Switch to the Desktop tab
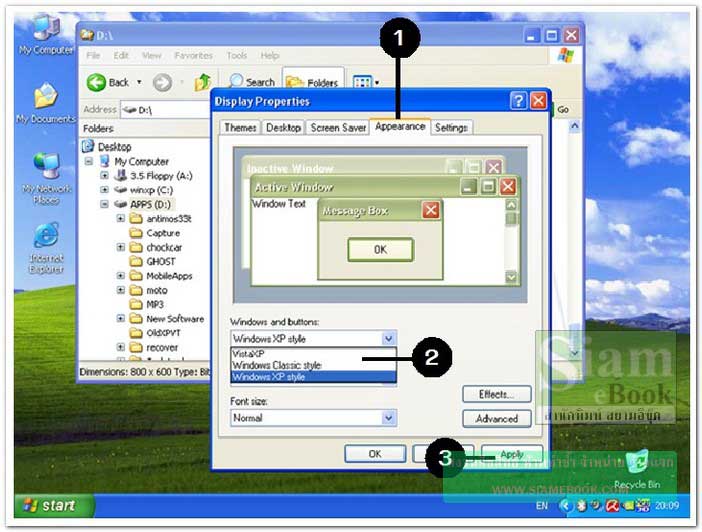Image resolution: width=702 pixels, height=532 pixels. [x=283, y=128]
